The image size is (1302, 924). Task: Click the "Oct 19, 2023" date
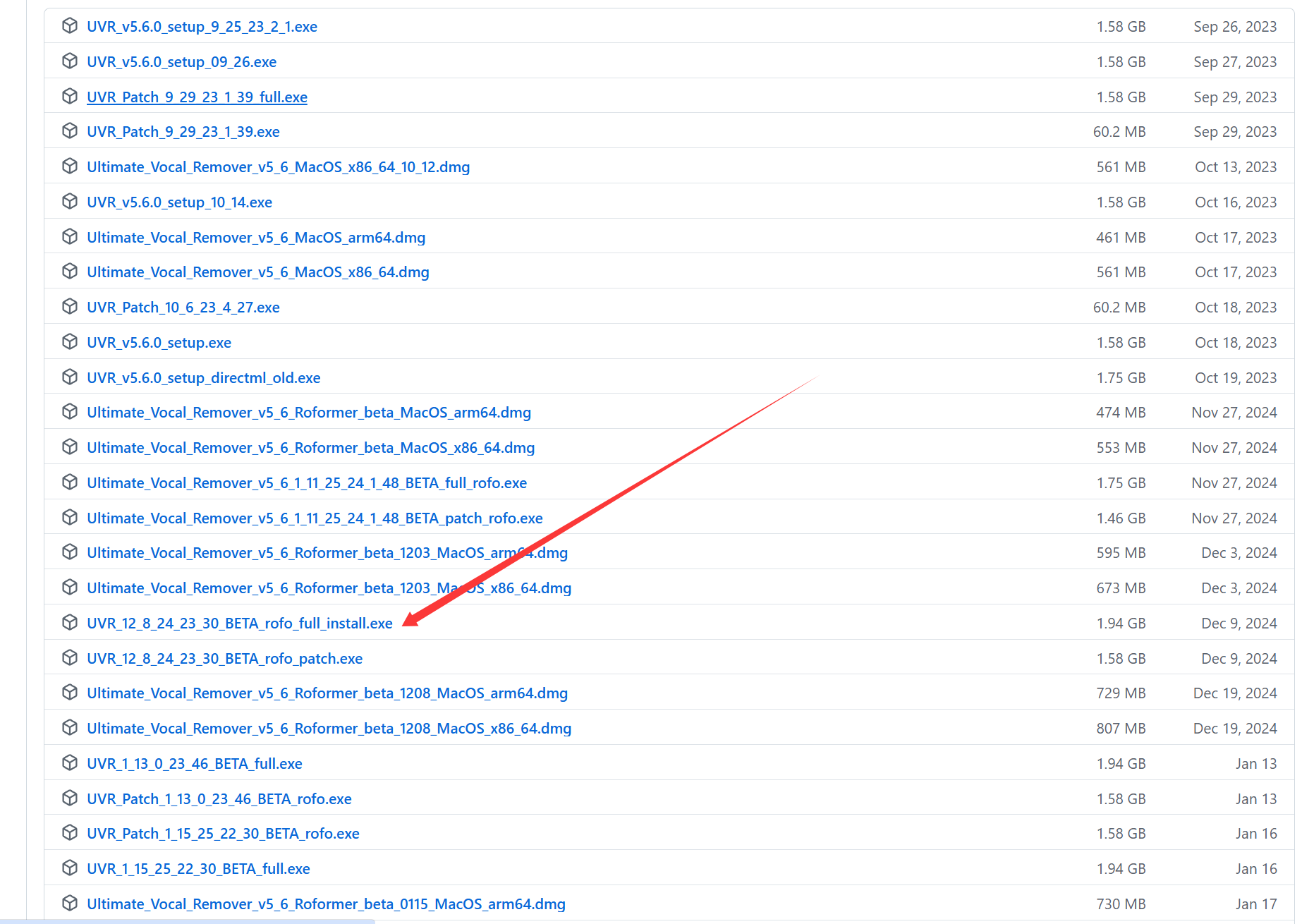1236,378
